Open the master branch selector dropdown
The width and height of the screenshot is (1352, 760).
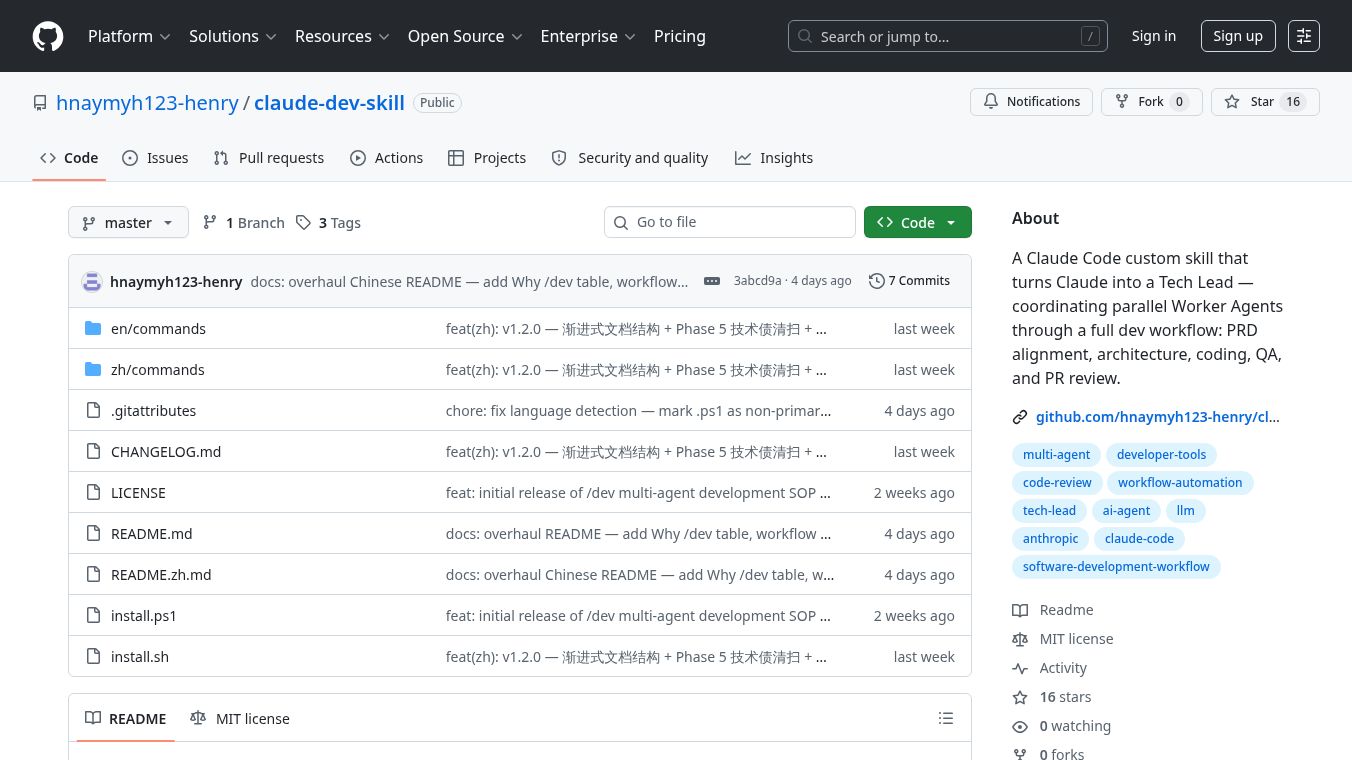128,222
